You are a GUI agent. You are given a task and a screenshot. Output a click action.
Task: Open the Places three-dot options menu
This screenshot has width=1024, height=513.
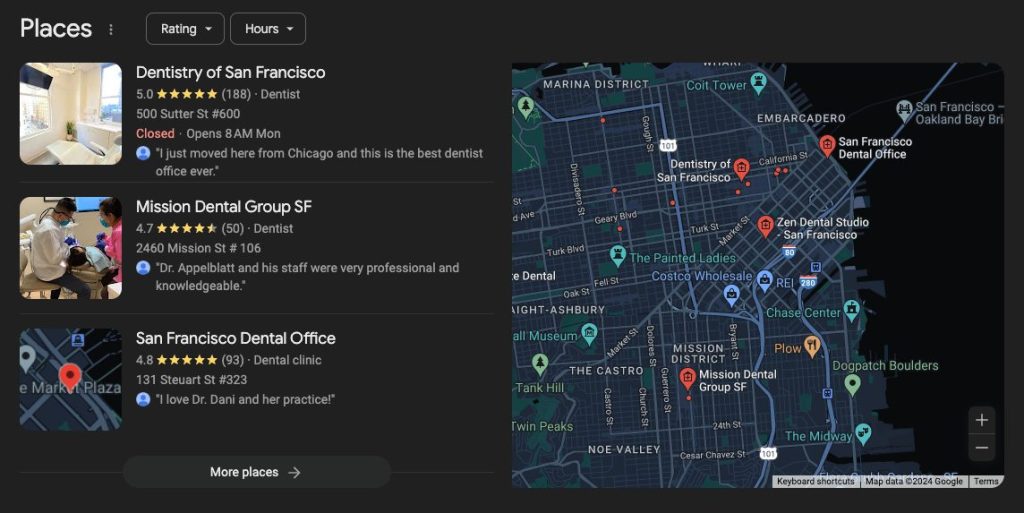click(x=111, y=29)
